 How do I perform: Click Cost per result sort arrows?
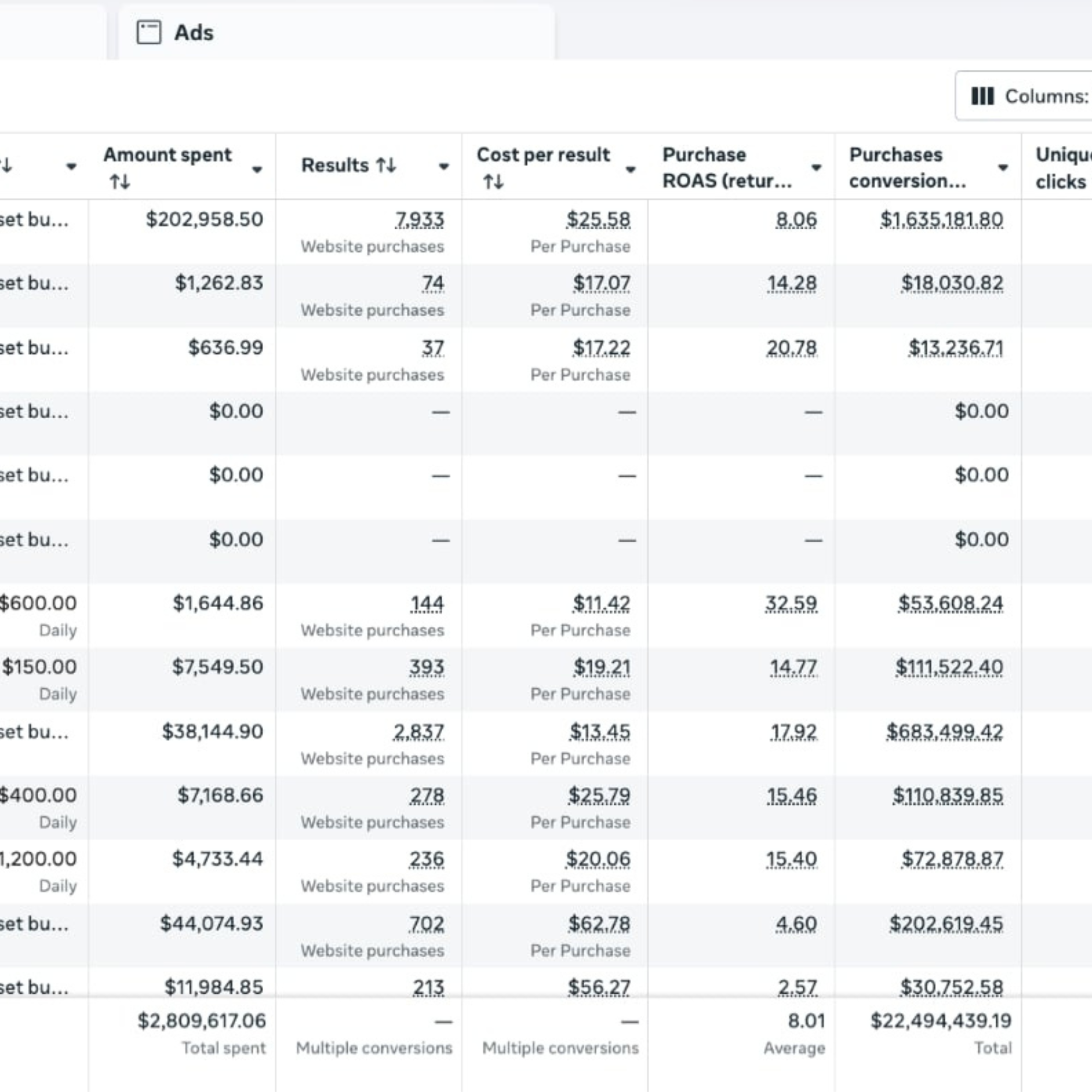point(493,182)
